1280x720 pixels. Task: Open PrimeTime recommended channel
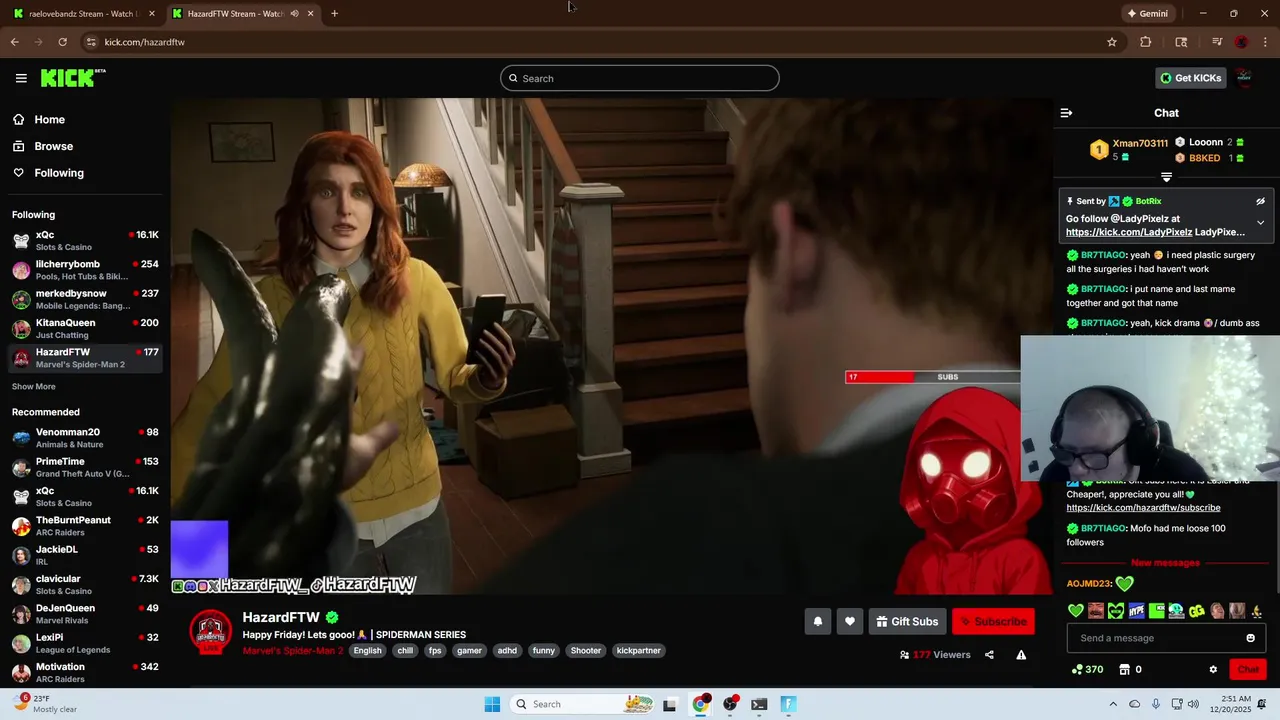click(x=85, y=467)
